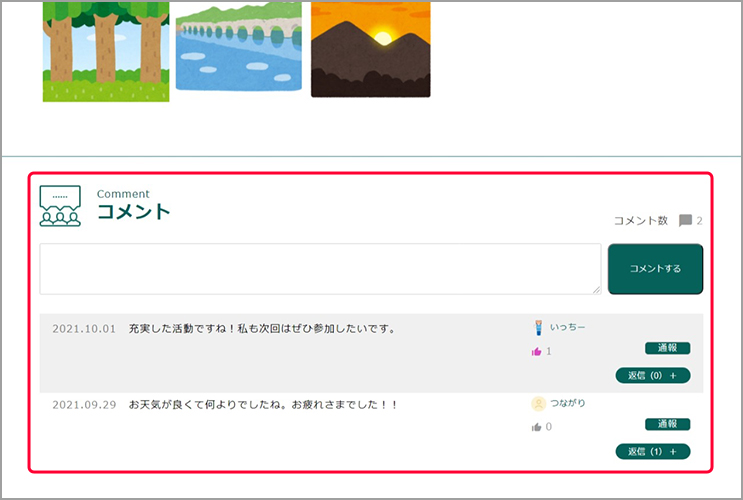
Task: Toggle the pink thumbs-up on いっちー's comment
Action: click(537, 352)
